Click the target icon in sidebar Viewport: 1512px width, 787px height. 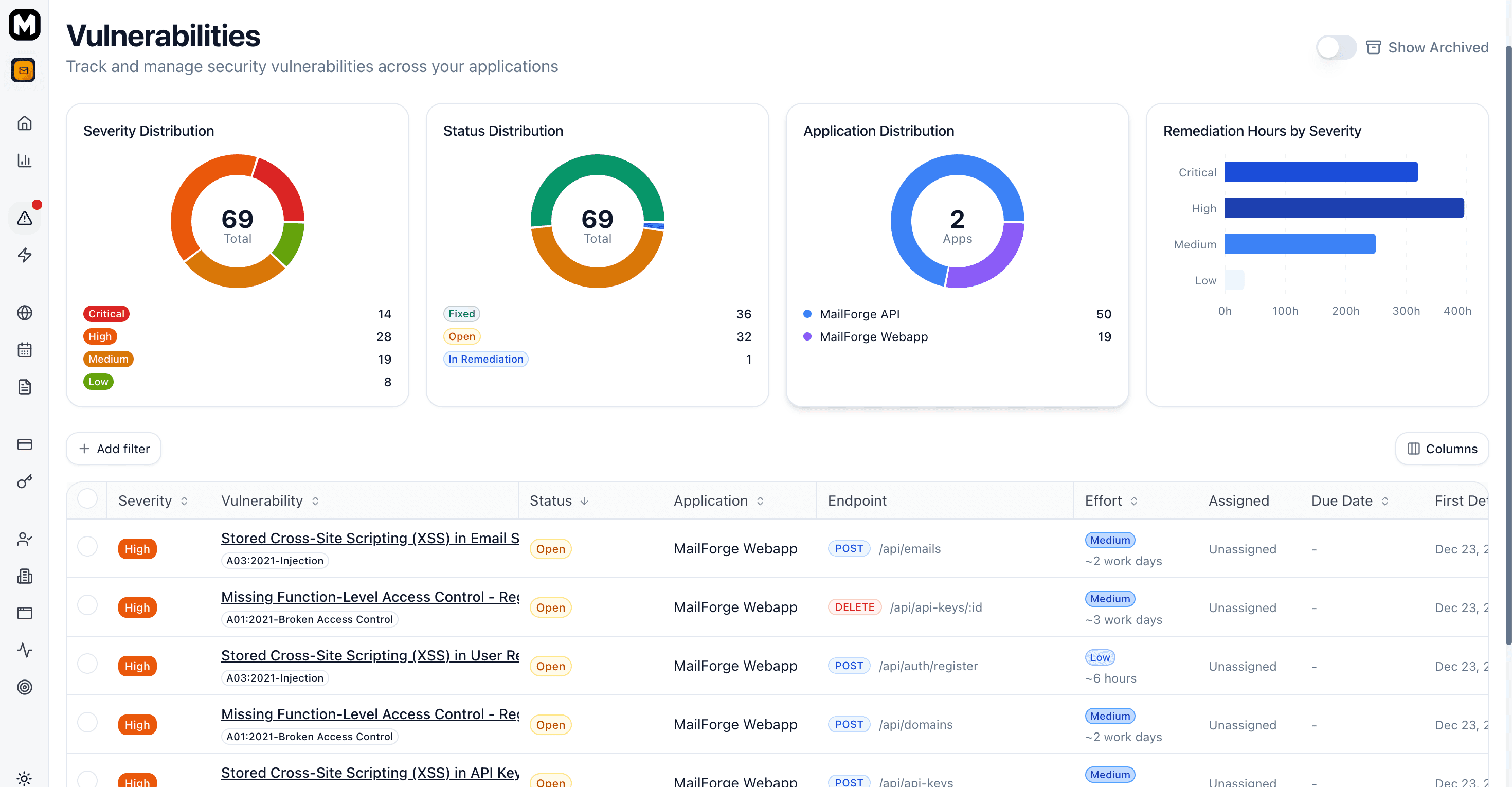click(24, 687)
